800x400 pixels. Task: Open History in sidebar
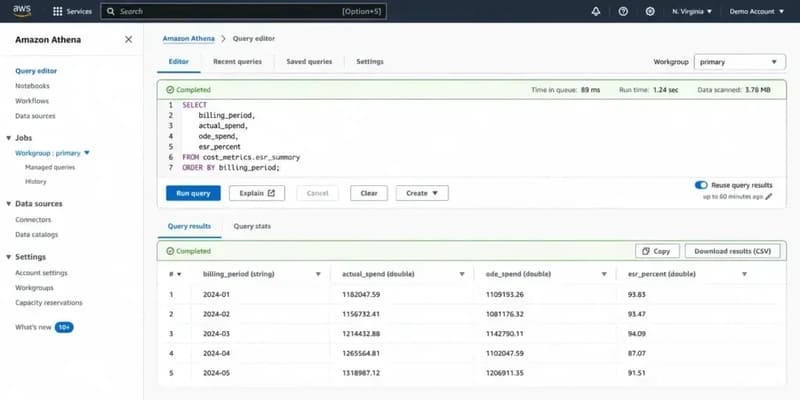[36, 182]
